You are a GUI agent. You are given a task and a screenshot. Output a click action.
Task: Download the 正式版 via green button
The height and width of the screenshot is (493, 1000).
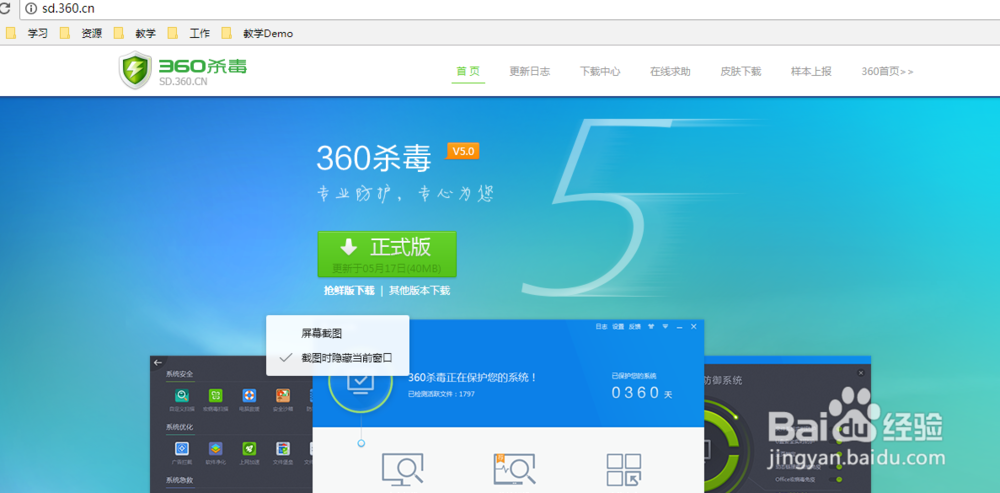point(387,254)
